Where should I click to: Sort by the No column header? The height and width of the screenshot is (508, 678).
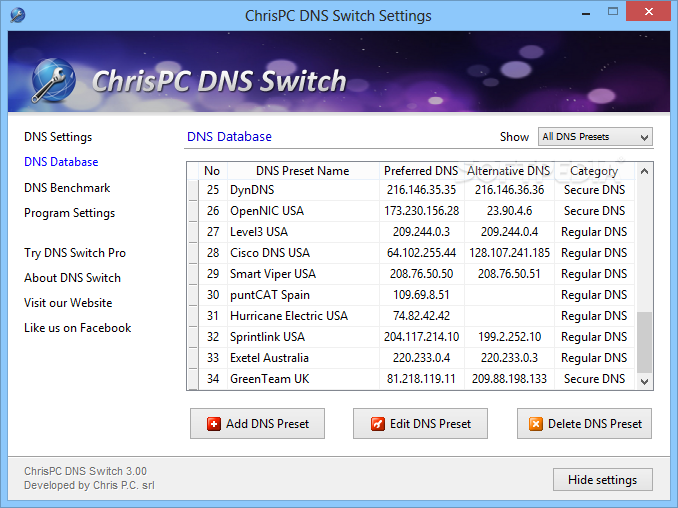[212, 171]
